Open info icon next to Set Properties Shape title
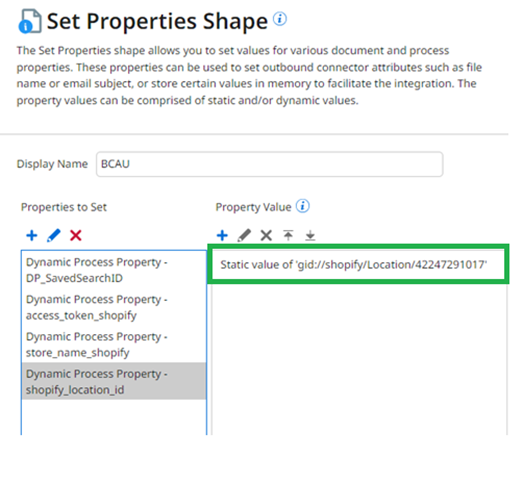Image resolution: width=523 pixels, height=482 pixels. 280,19
